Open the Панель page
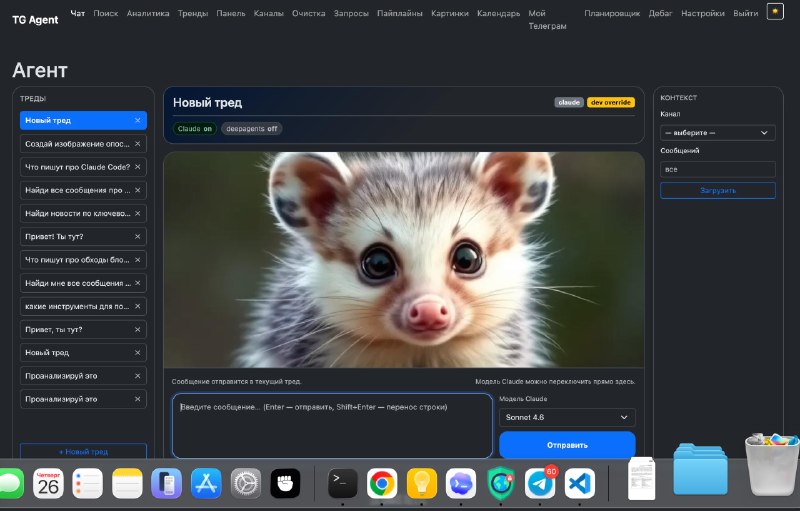Image resolution: width=800 pixels, height=511 pixels. (x=231, y=13)
